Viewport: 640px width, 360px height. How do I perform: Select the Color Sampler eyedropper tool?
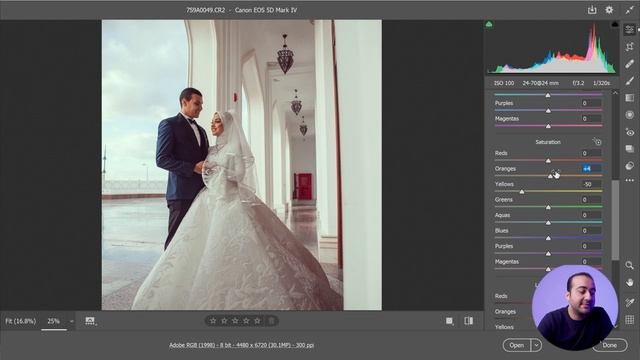click(629, 302)
